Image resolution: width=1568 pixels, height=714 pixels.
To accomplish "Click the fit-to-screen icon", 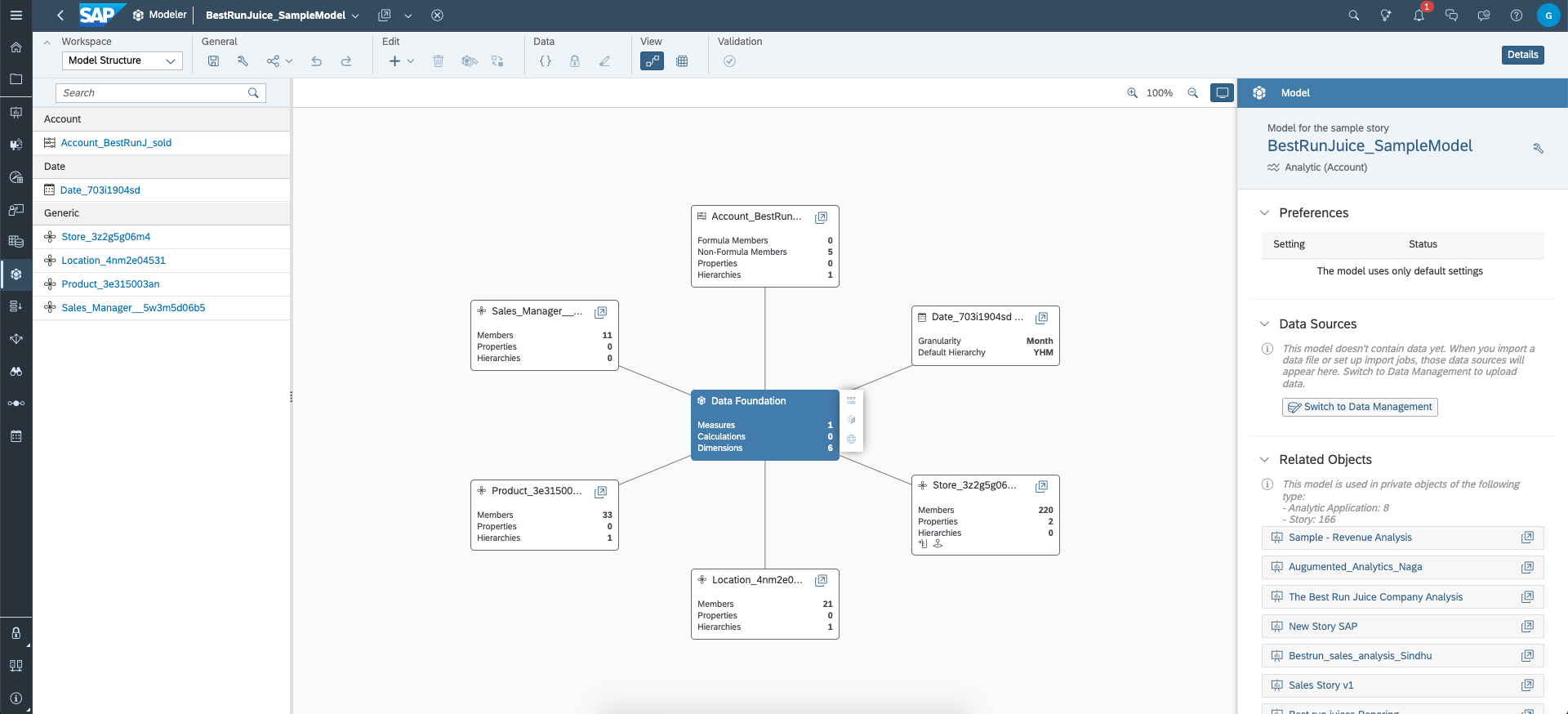I will click(x=1223, y=93).
